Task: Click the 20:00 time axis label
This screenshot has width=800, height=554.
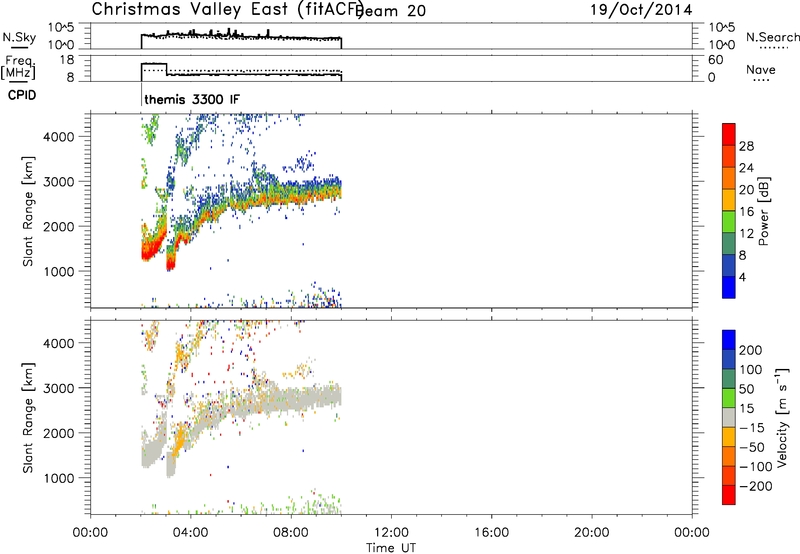Action: click(x=592, y=533)
